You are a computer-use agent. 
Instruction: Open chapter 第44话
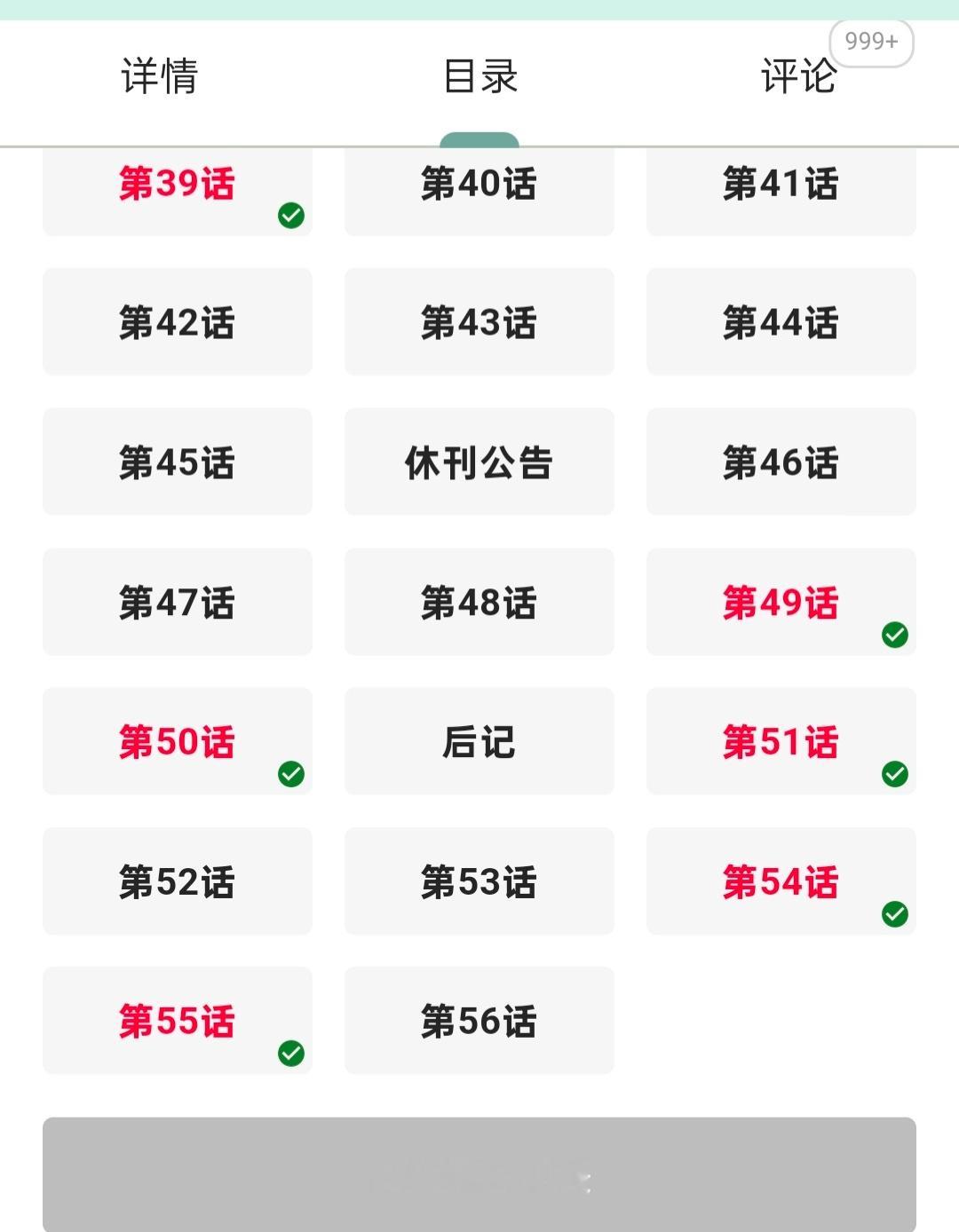[x=781, y=322]
